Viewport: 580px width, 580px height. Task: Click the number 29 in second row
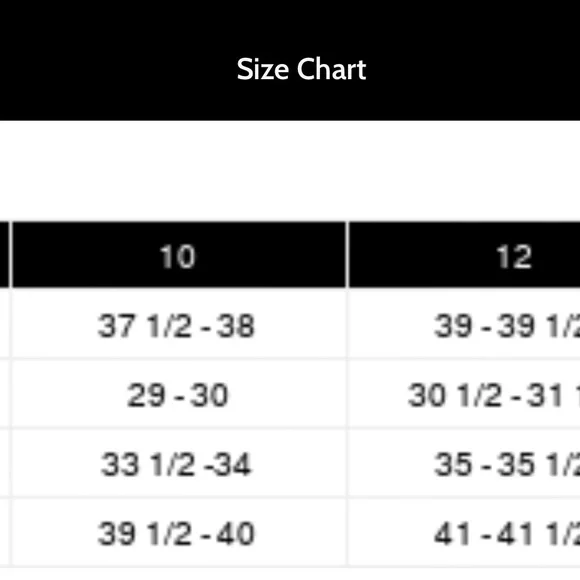click(146, 395)
